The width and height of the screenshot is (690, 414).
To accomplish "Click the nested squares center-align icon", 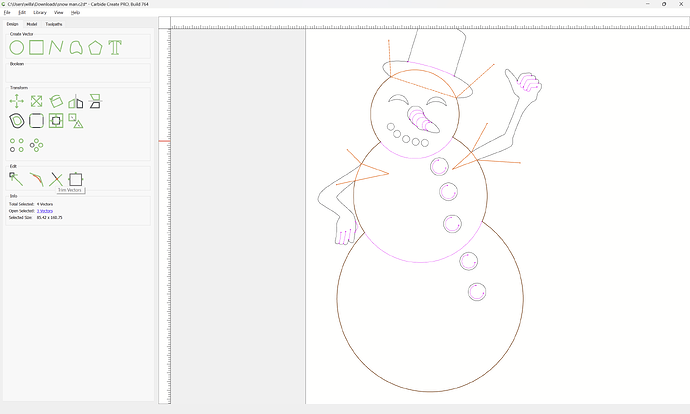I will (56, 121).
